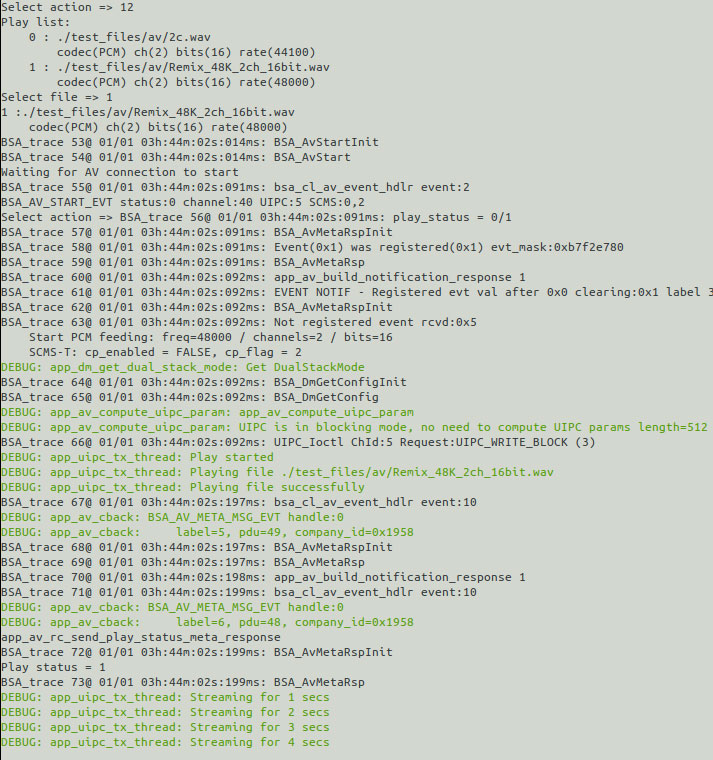This screenshot has width=713, height=760.
Task: Click the 'Play list:' heading text
Action: tap(36, 22)
